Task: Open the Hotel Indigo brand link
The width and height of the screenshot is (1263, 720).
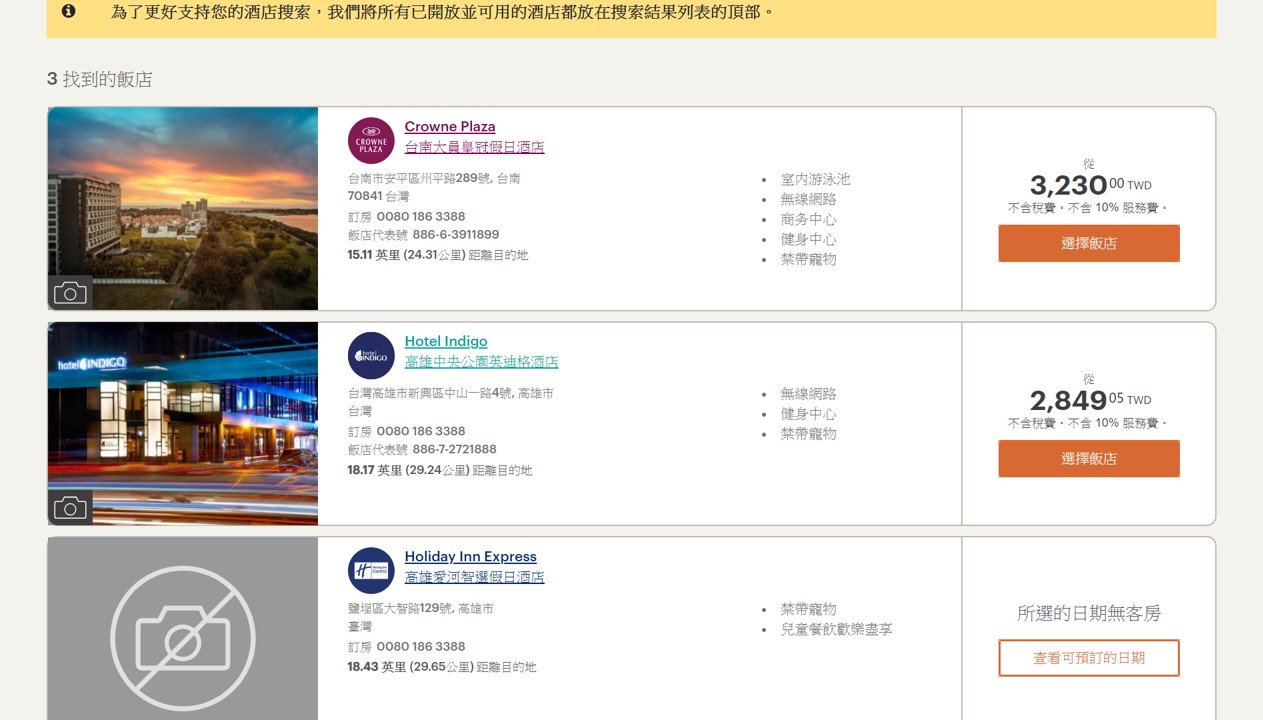Action: (446, 342)
